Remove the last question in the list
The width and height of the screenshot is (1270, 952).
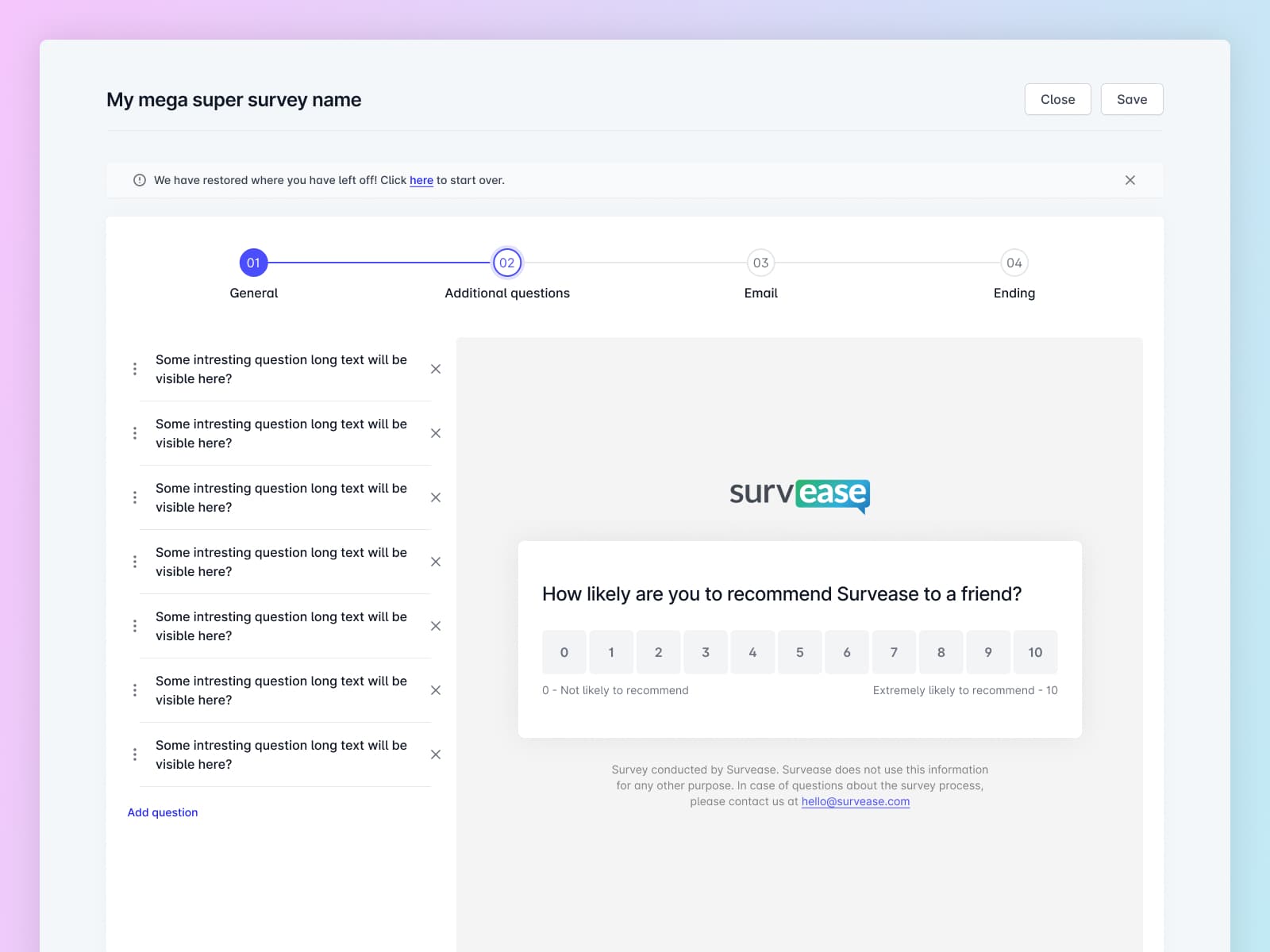(435, 754)
